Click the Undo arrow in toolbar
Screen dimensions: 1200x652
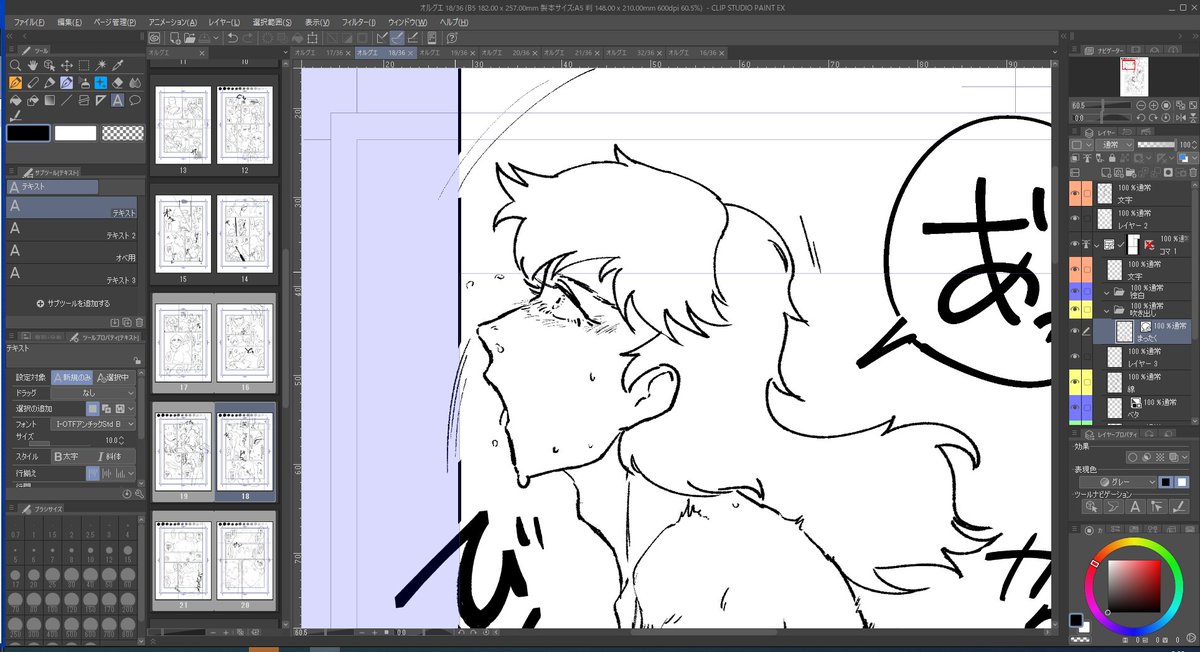[233, 38]
